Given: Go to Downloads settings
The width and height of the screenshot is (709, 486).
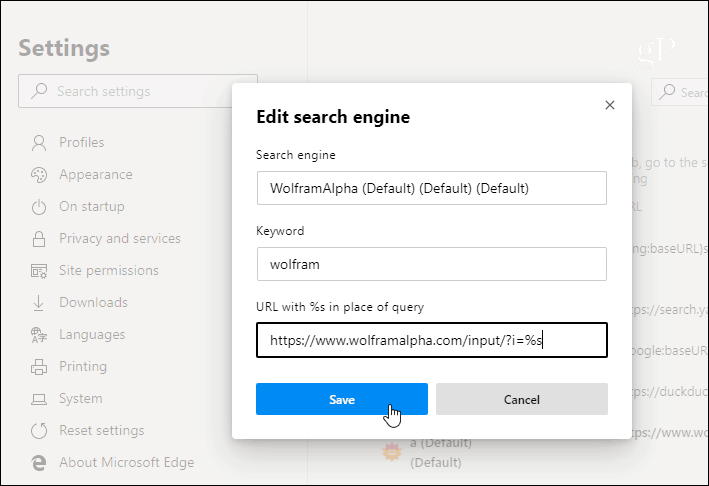Looking at the screenshot, I should tap(94, 302).
